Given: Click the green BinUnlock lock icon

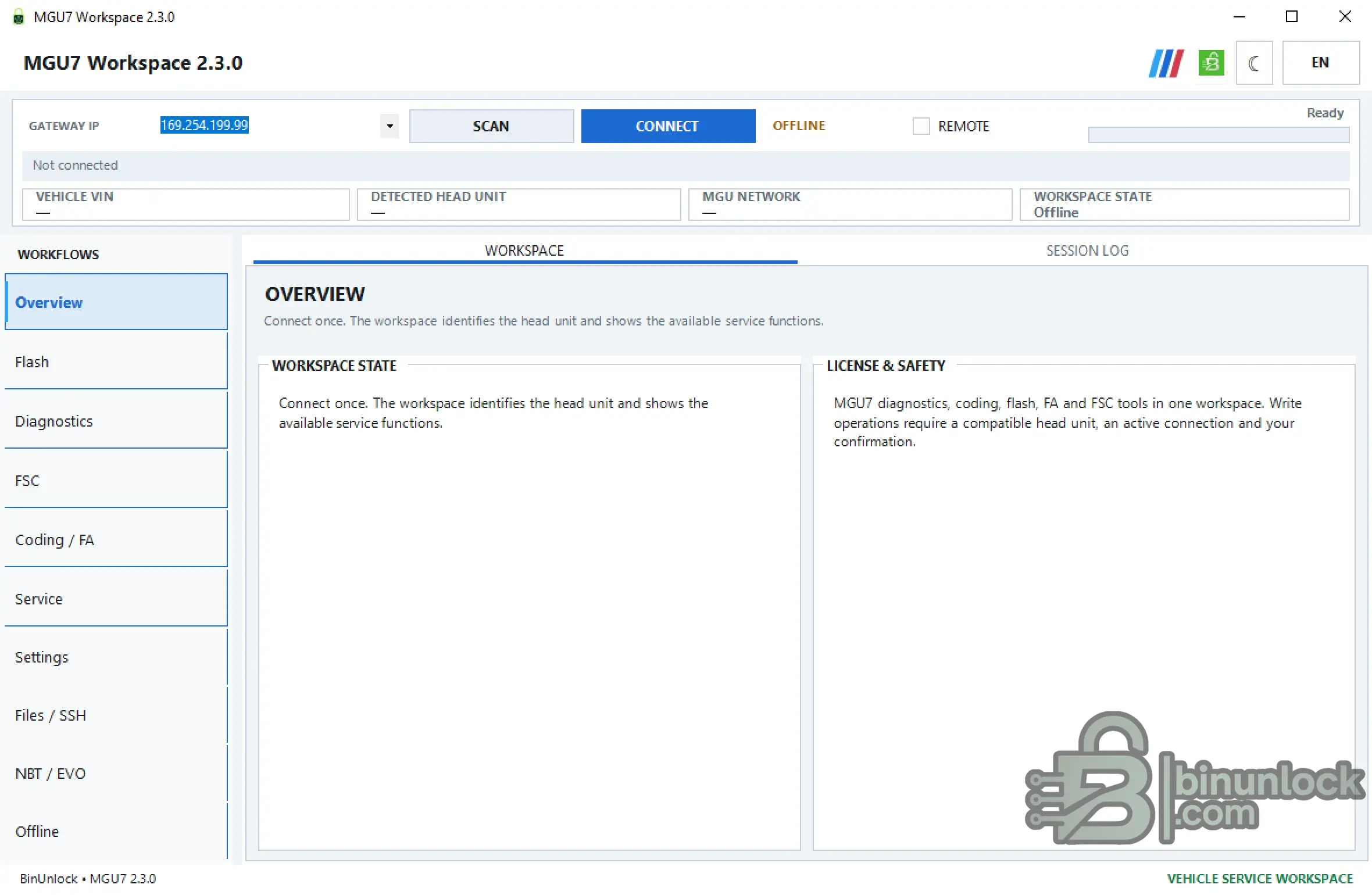Looking at the screenshot, I should pyautogui.click(x=1211, y=63).
